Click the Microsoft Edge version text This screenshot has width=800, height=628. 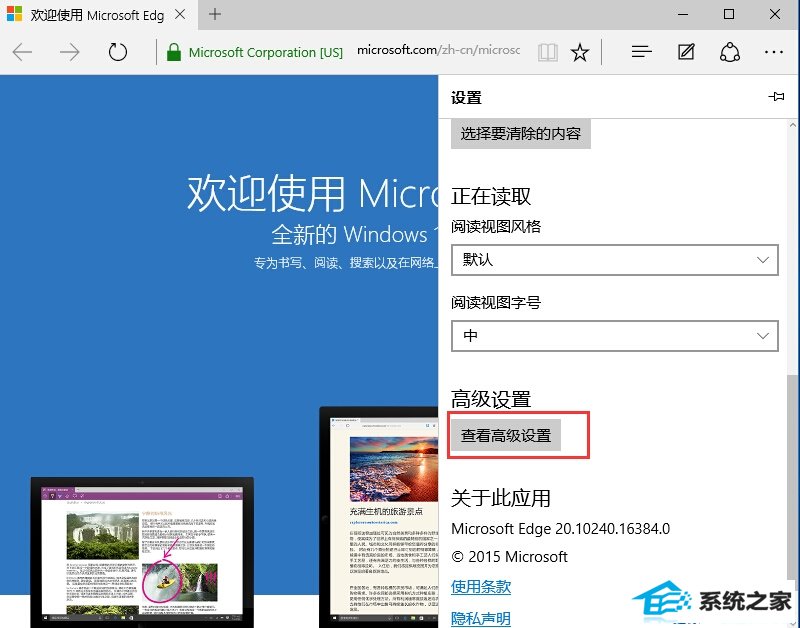(x=561, y=529)
